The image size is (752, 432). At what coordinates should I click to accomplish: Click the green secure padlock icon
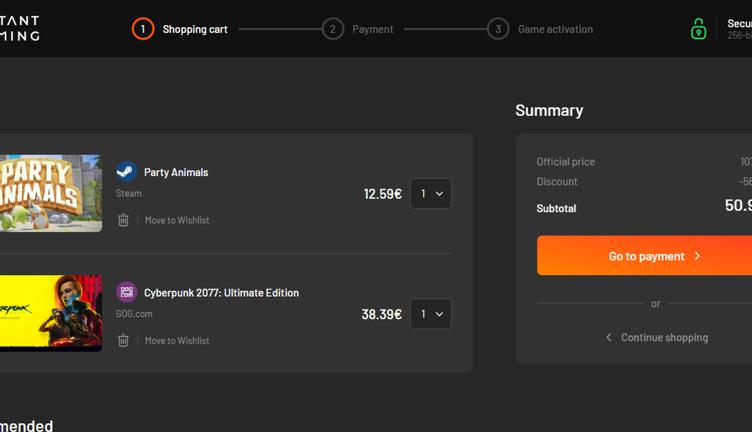[x=698, y=29]
